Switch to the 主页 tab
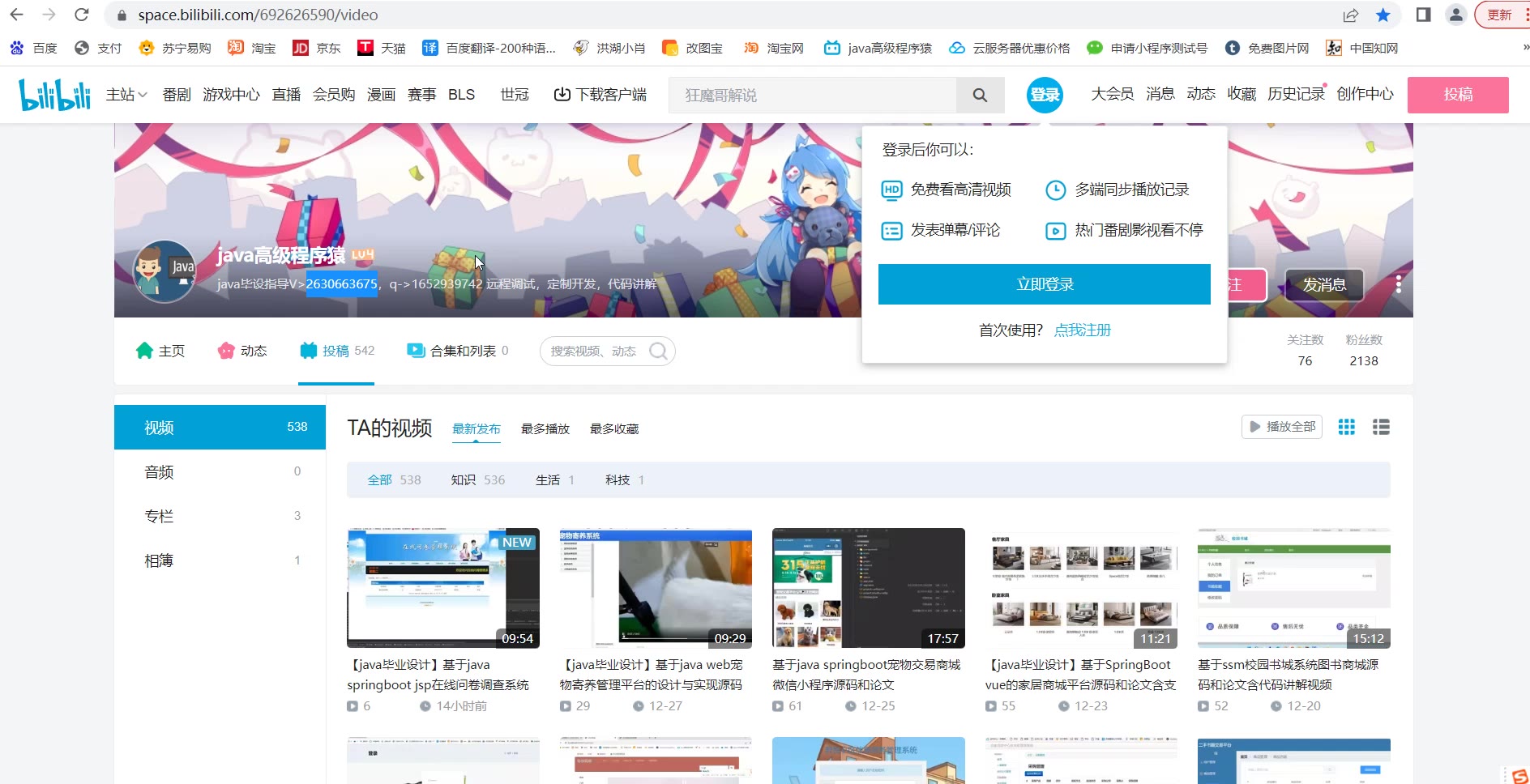 160,351
